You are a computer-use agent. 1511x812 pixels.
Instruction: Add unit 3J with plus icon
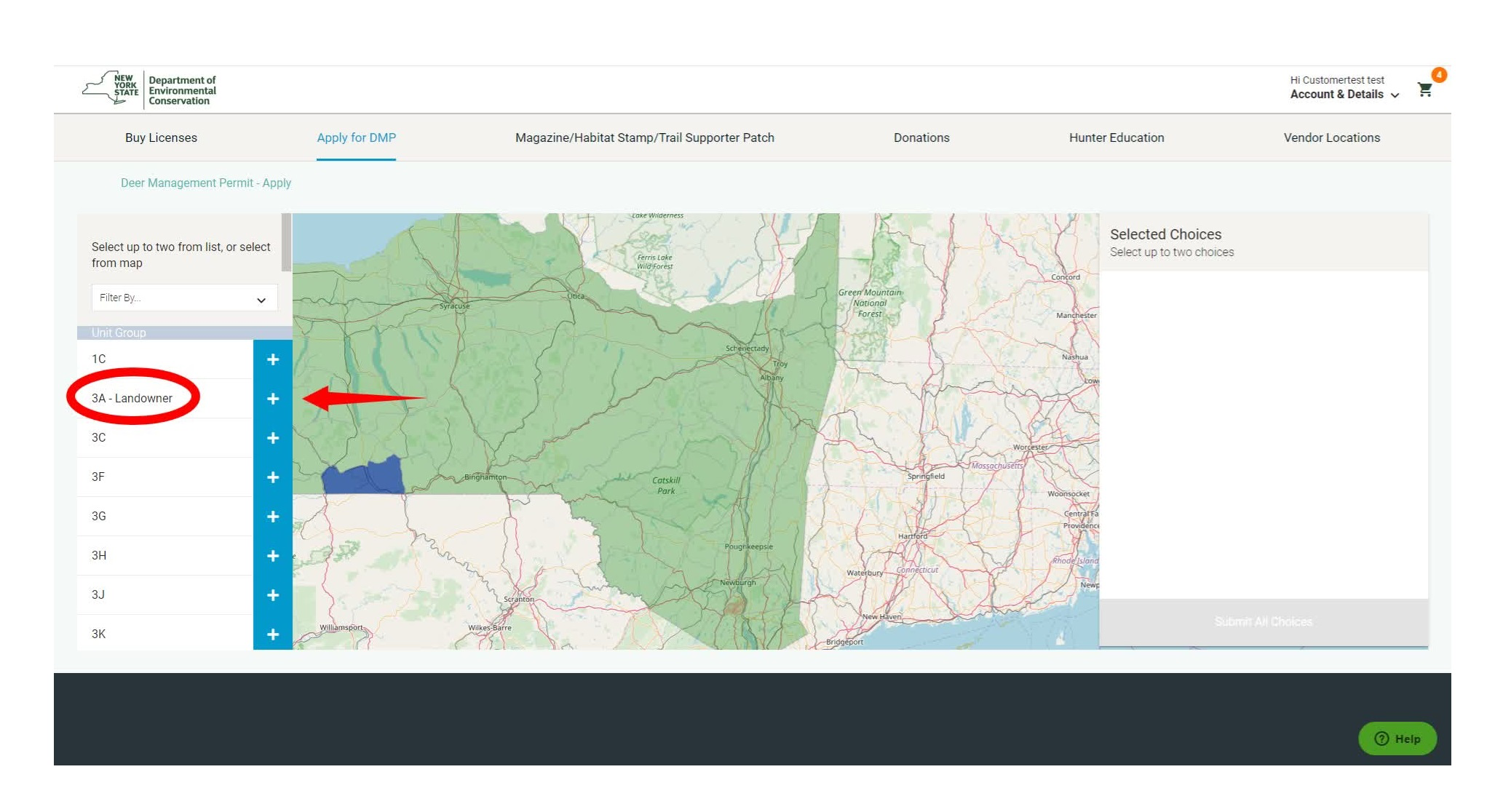[273, 595]
